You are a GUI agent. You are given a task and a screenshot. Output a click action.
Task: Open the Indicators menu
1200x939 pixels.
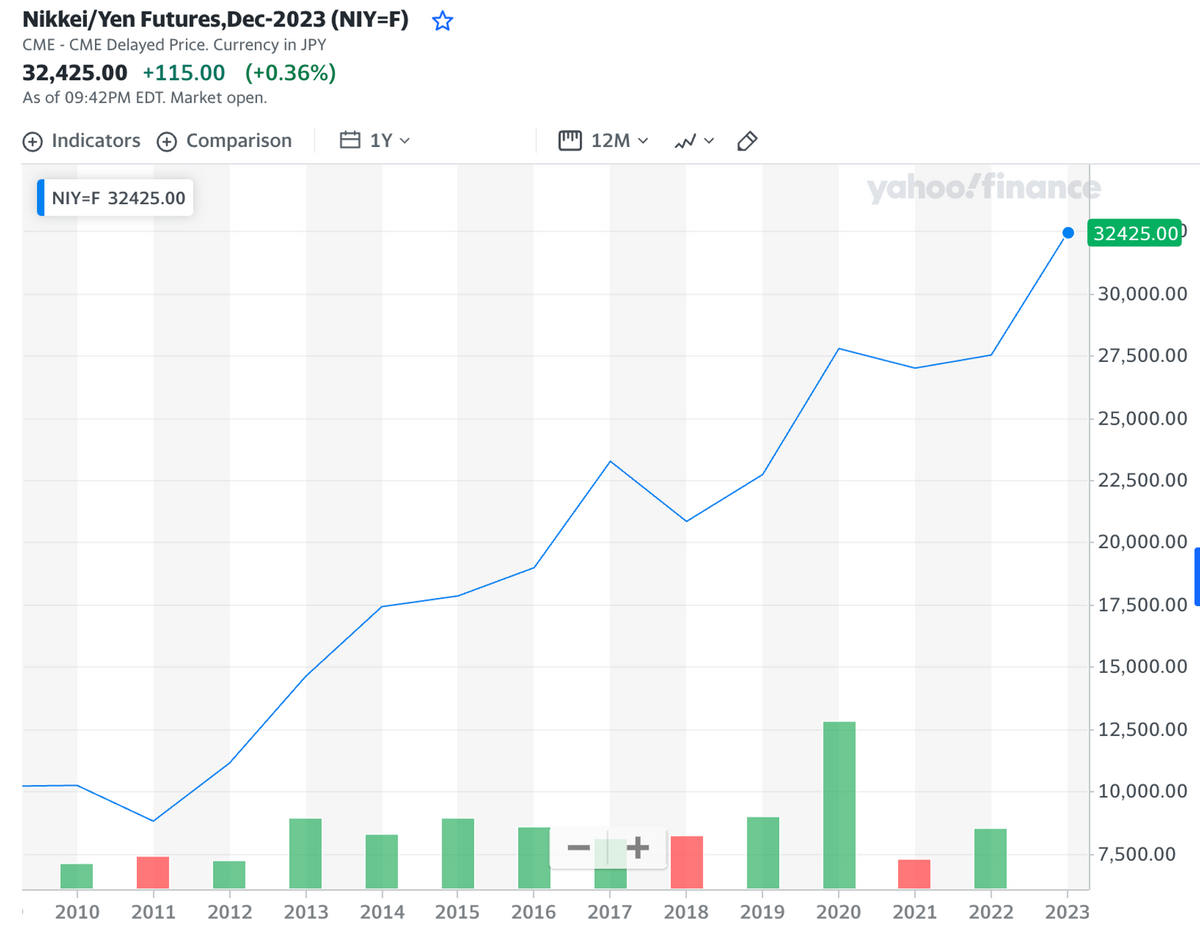[x=82, y=141]
